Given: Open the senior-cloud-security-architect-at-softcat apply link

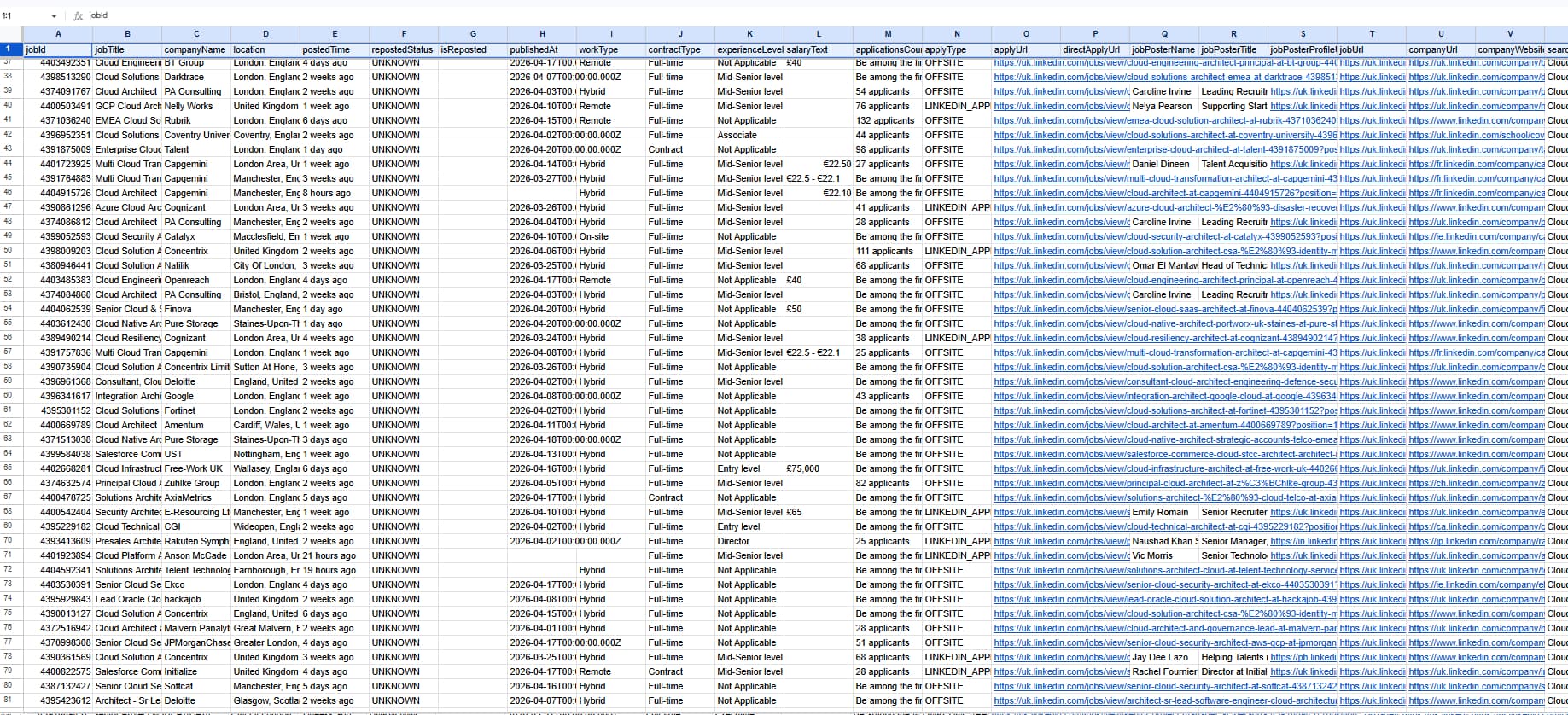Looking at the screenshot, I should (1165, 686).
